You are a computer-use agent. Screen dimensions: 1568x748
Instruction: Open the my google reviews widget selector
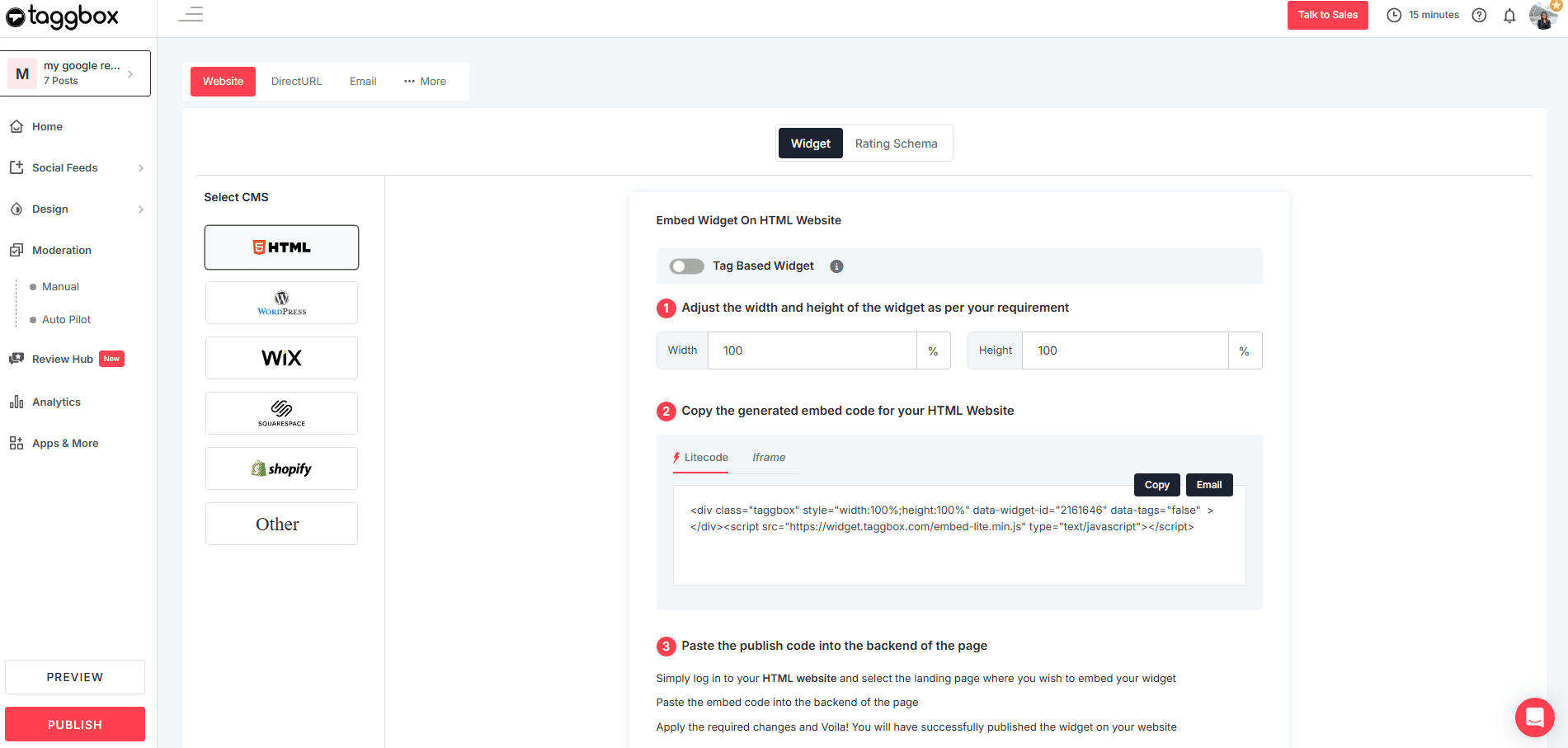tap(76, 73)
